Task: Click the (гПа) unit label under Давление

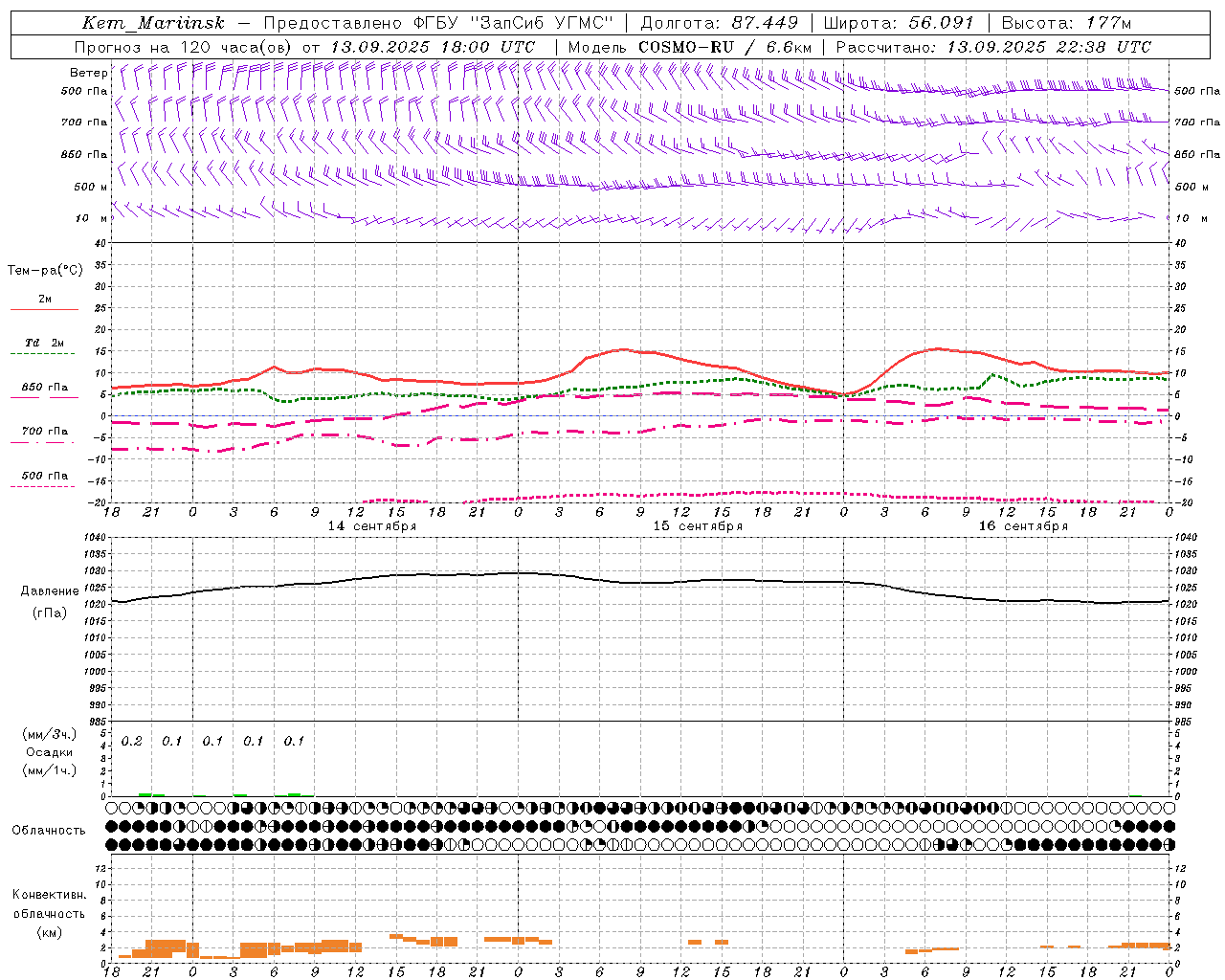Action: click(50, 612)
